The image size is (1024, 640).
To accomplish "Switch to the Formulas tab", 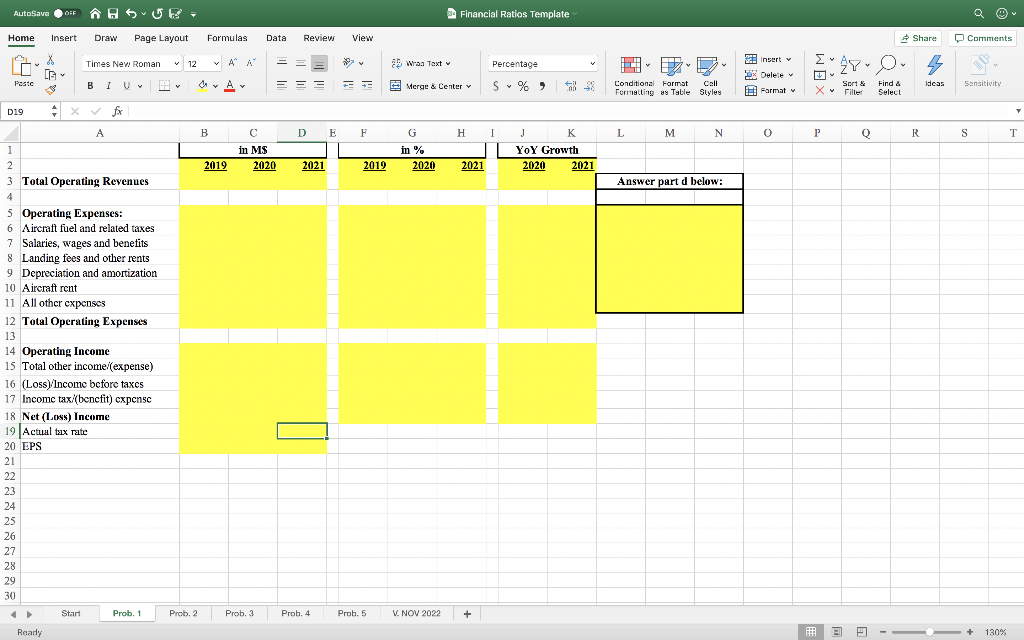I will pos(227,38).
